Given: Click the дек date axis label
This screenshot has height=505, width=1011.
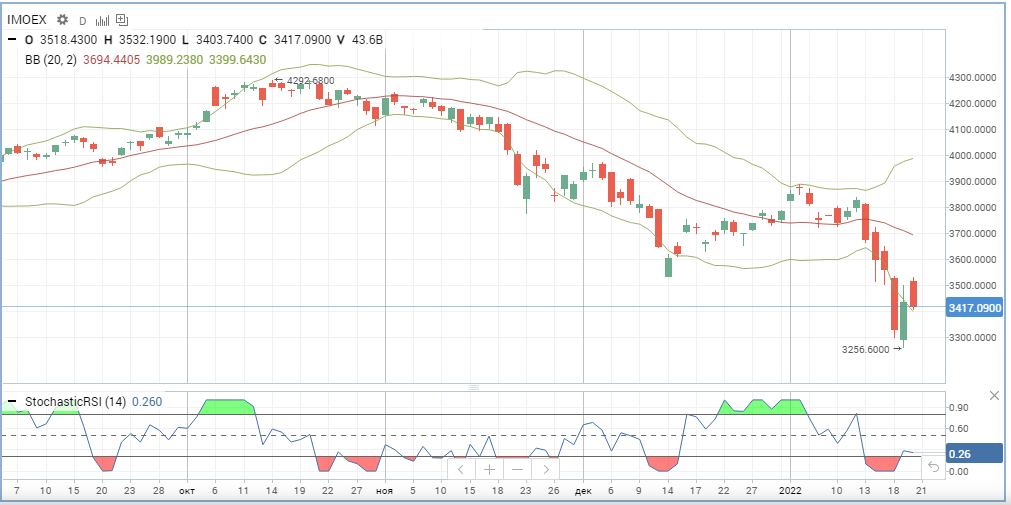Looking at the screenshot, I should [x=583, y=490].
